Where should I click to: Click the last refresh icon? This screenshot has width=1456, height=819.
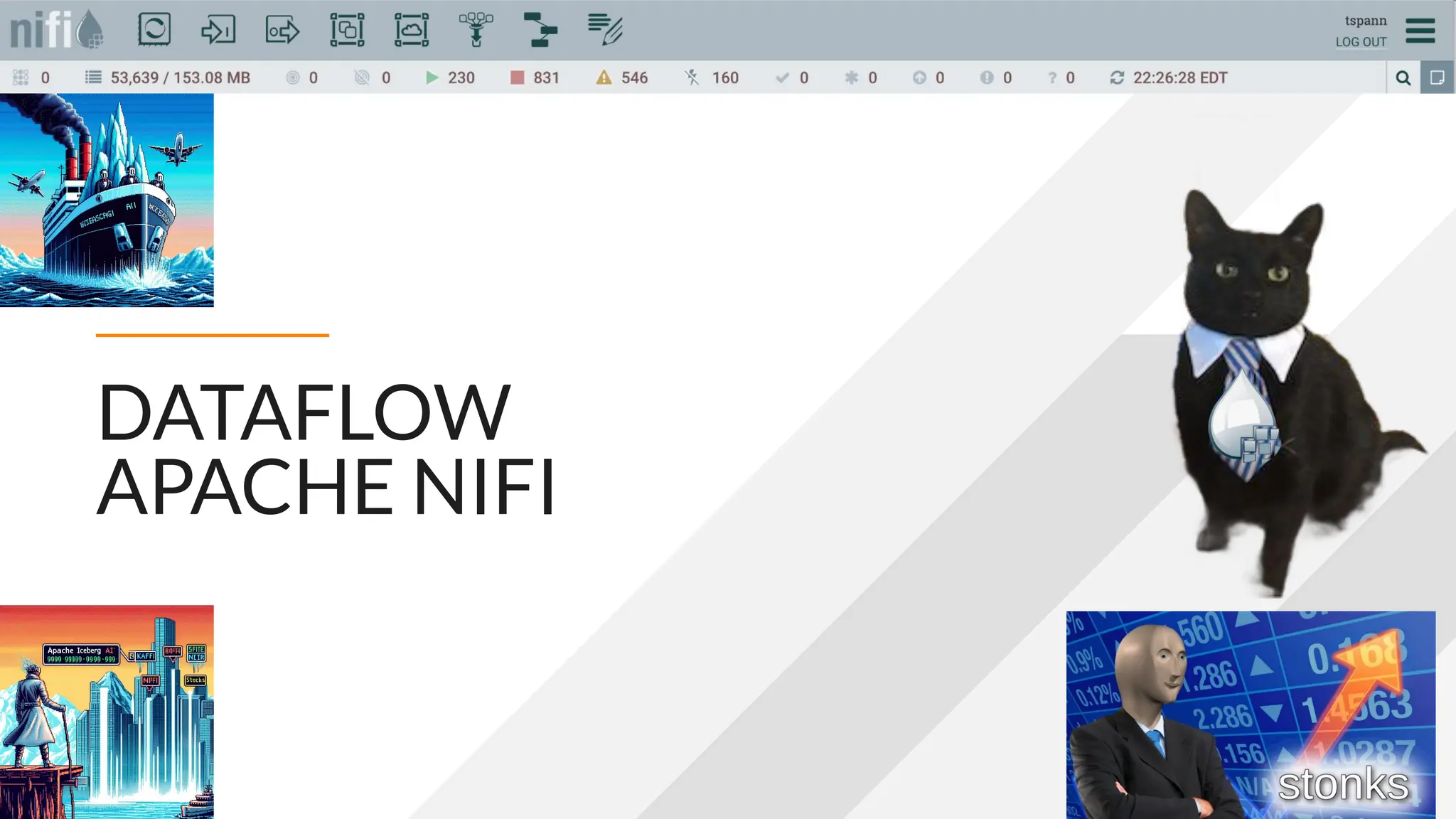point(1117,77)
